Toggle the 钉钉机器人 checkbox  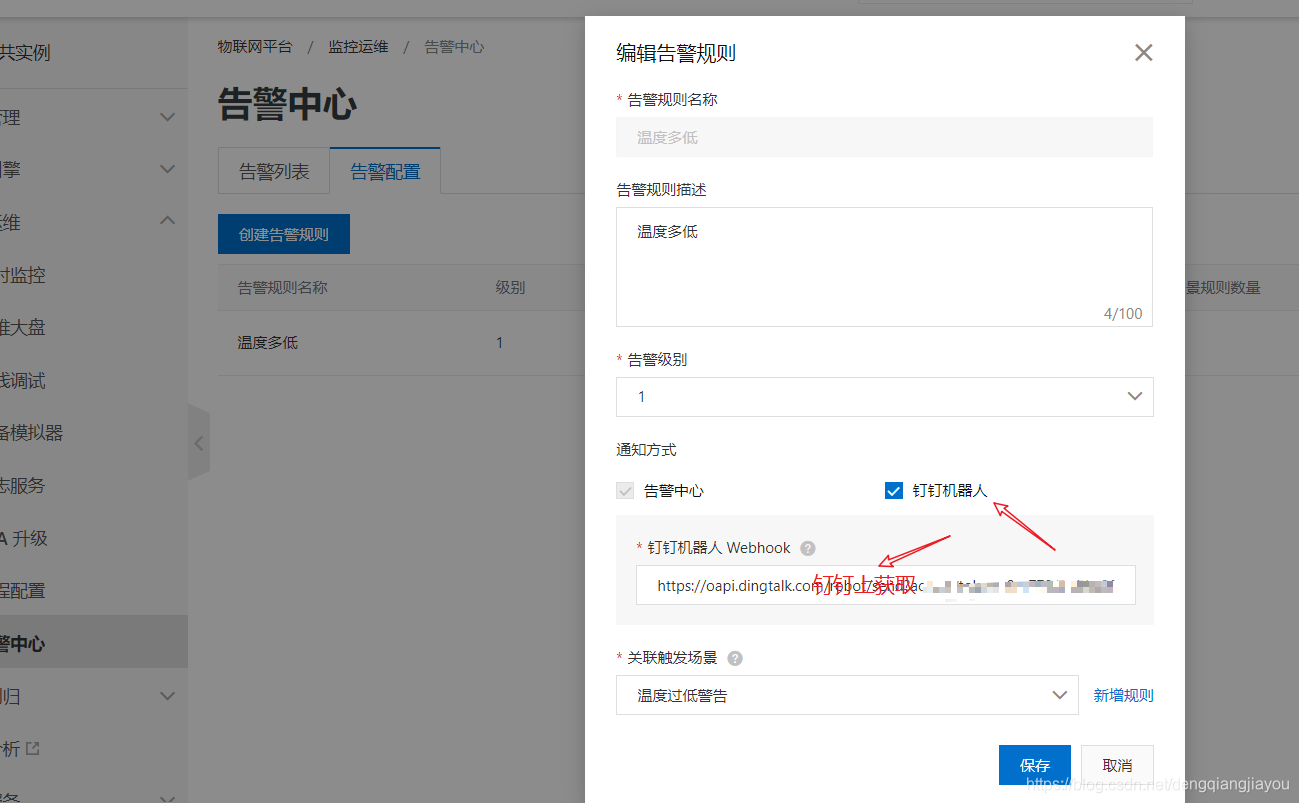(894, 491)
